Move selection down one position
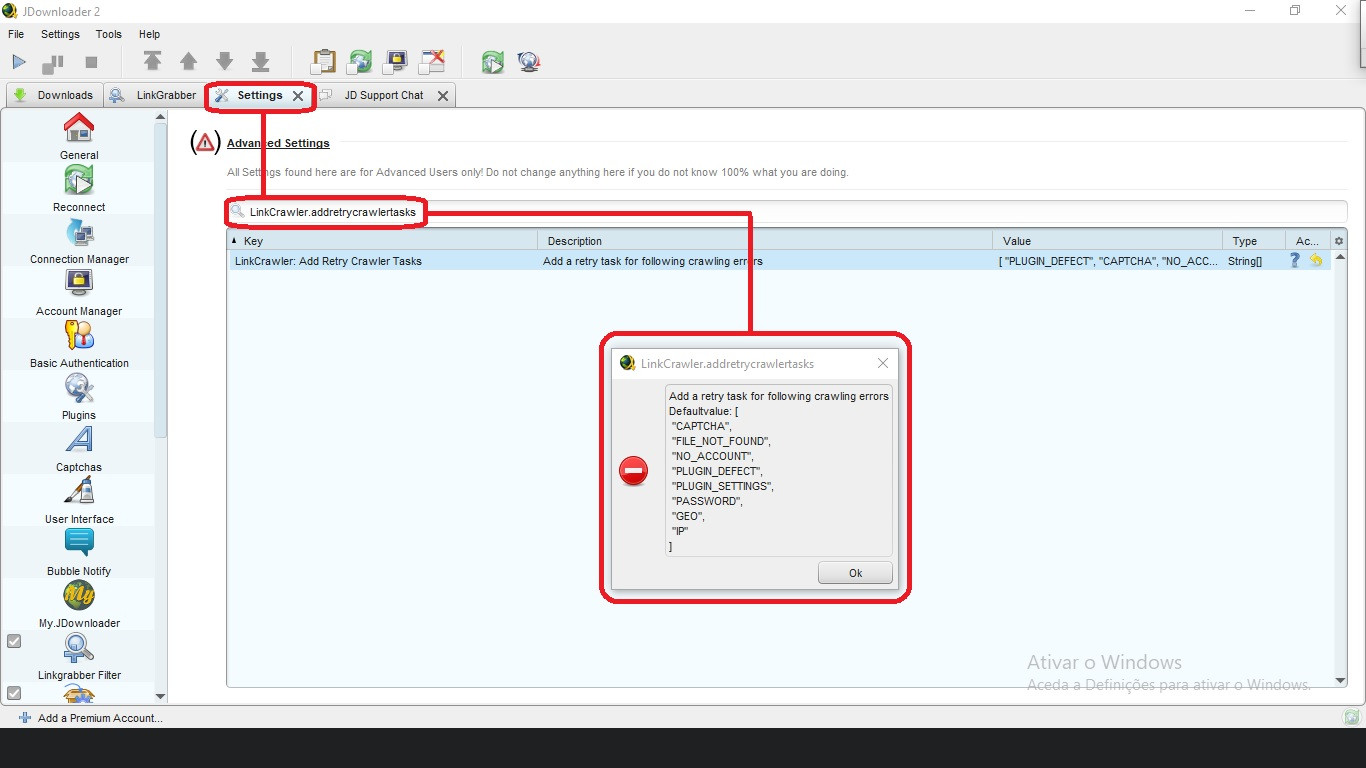This screenshot has width=1366, height=768. tap(224, 61)
